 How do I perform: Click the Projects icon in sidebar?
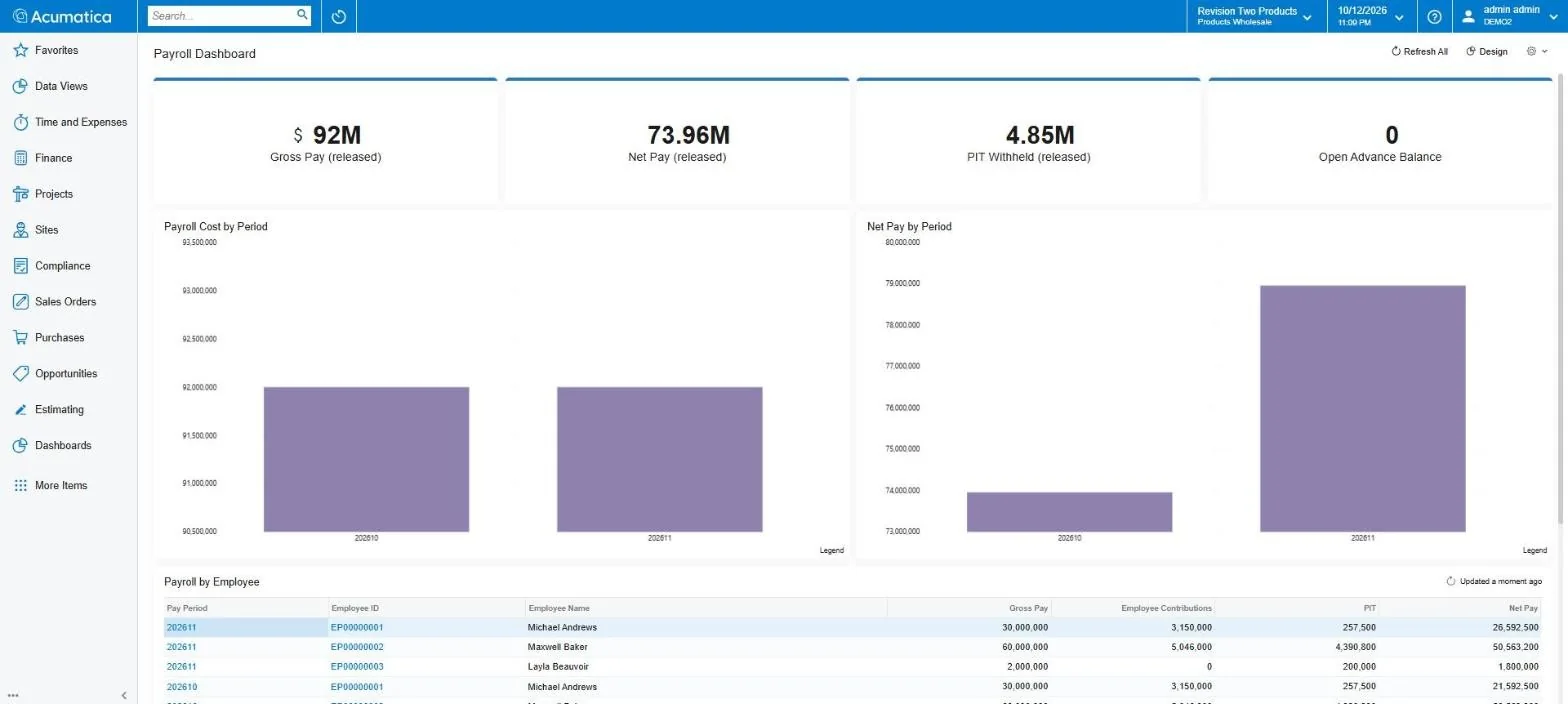20,194
